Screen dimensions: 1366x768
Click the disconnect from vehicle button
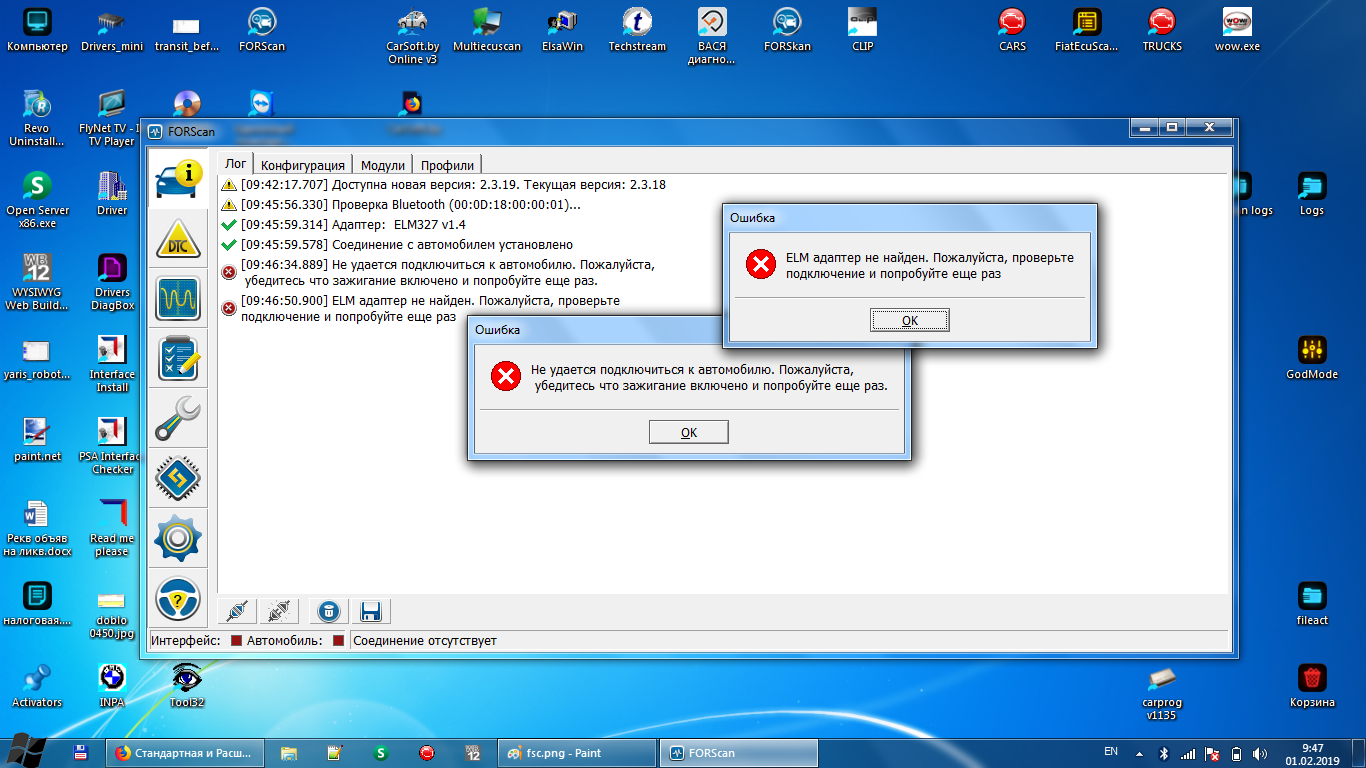[279, 611]
